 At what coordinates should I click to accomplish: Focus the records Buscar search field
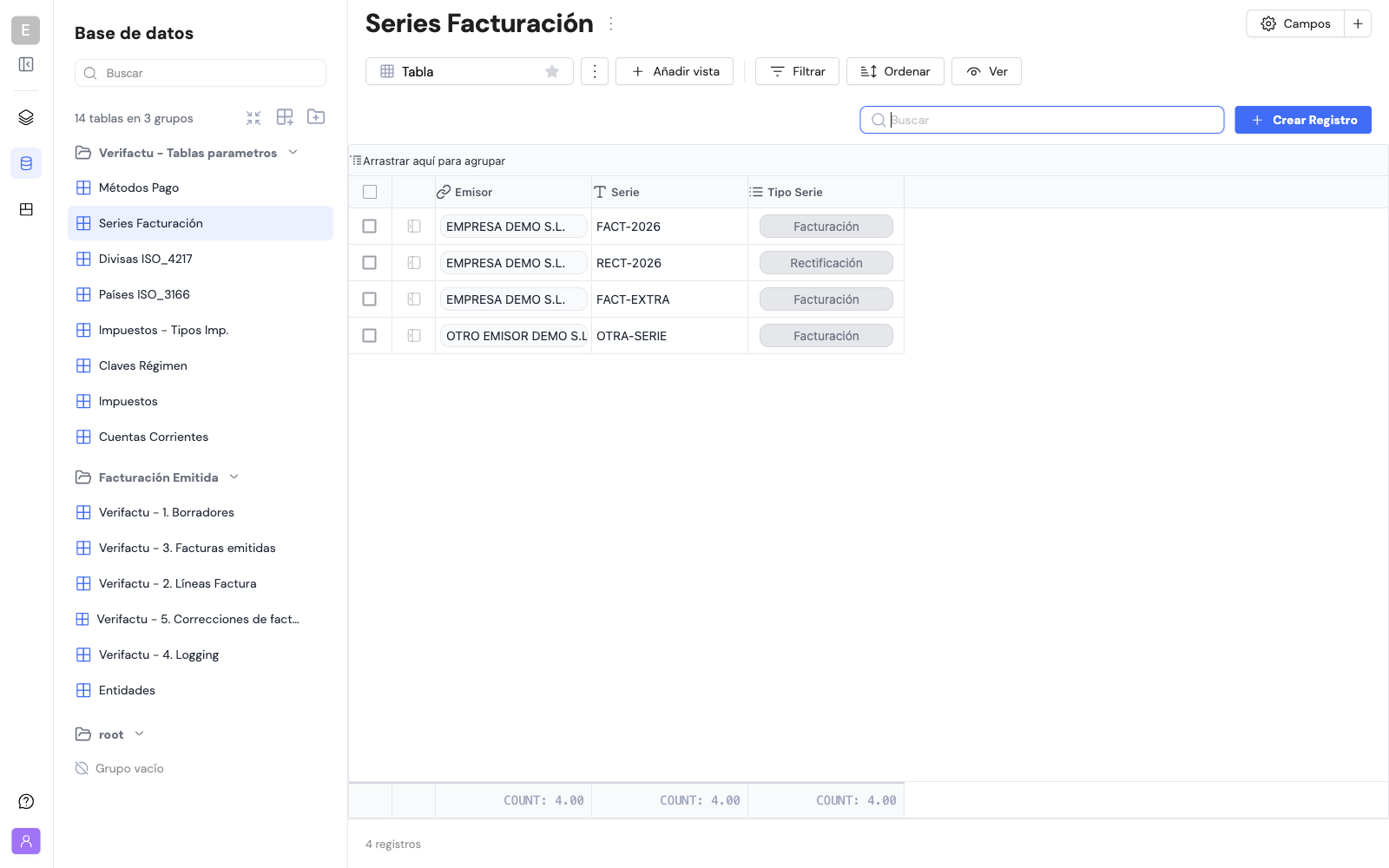(1042, 120)
